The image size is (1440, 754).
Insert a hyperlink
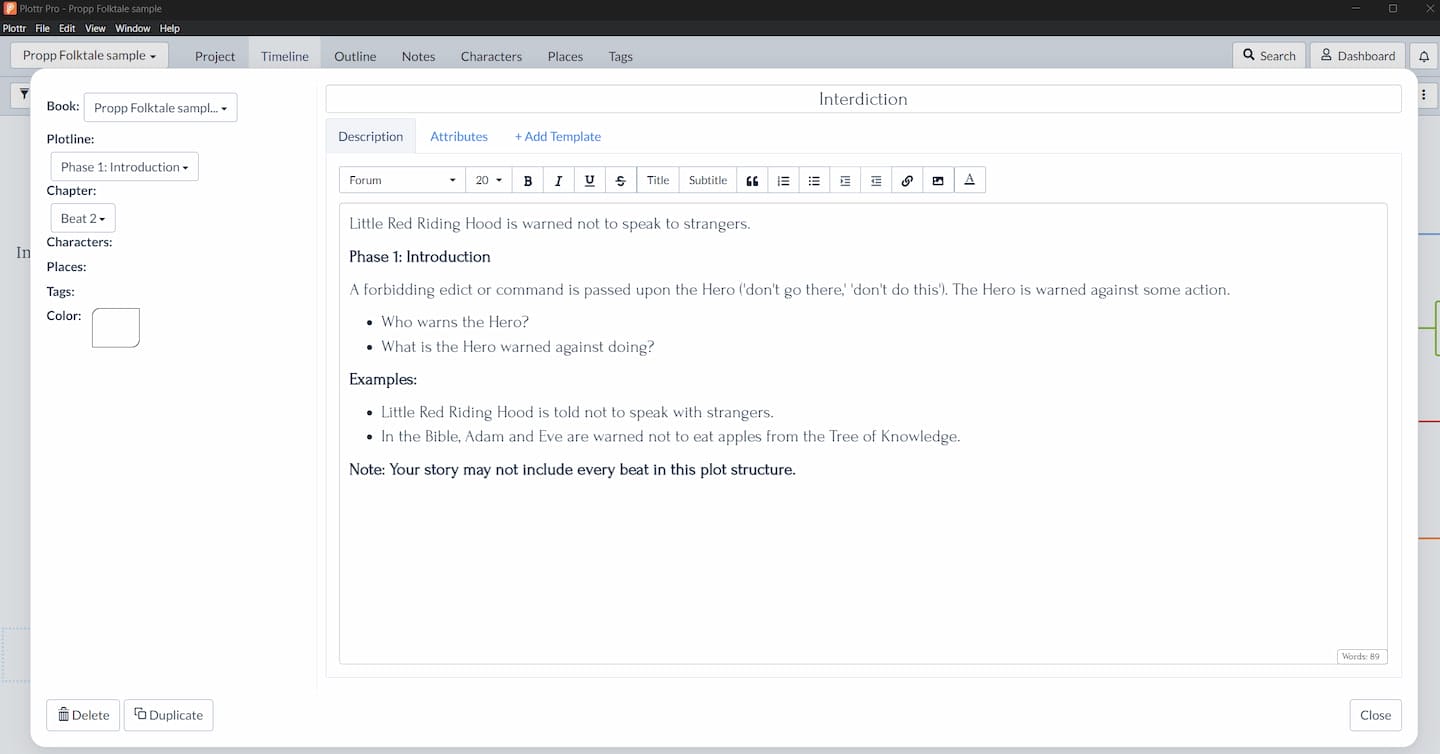(x=907, y=181)
